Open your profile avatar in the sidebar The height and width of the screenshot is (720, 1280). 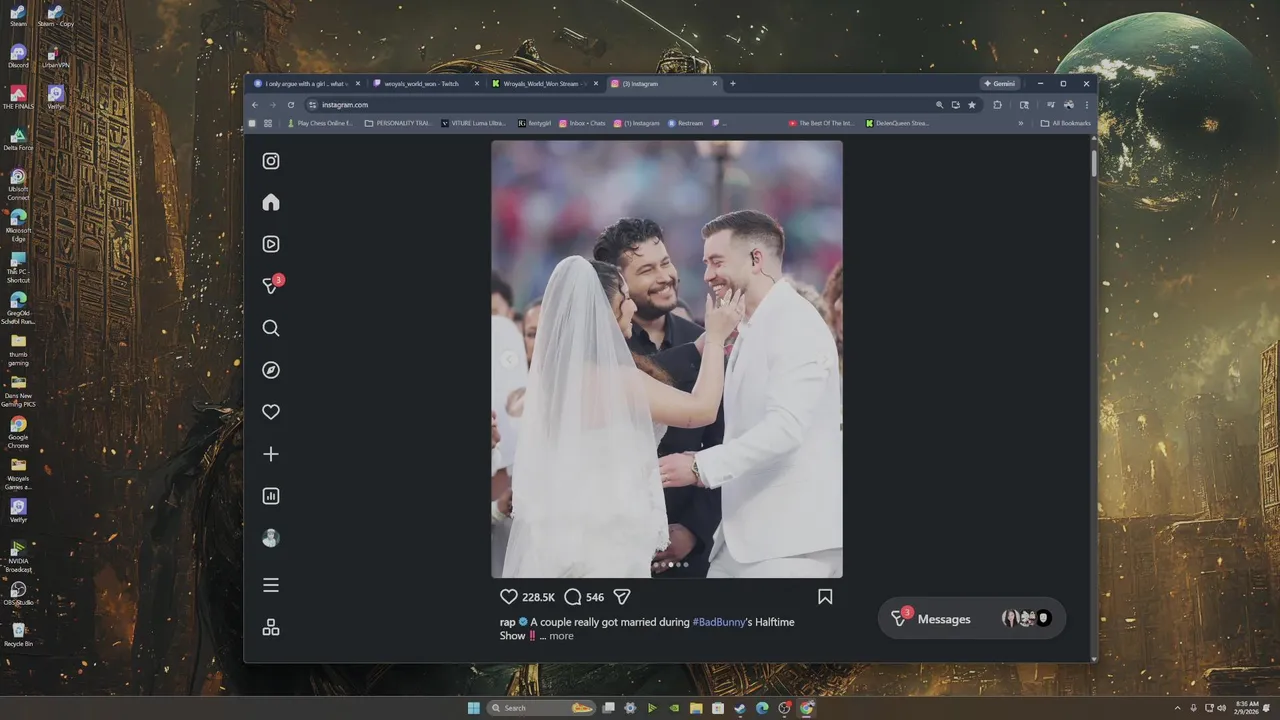tap(271, 538)
